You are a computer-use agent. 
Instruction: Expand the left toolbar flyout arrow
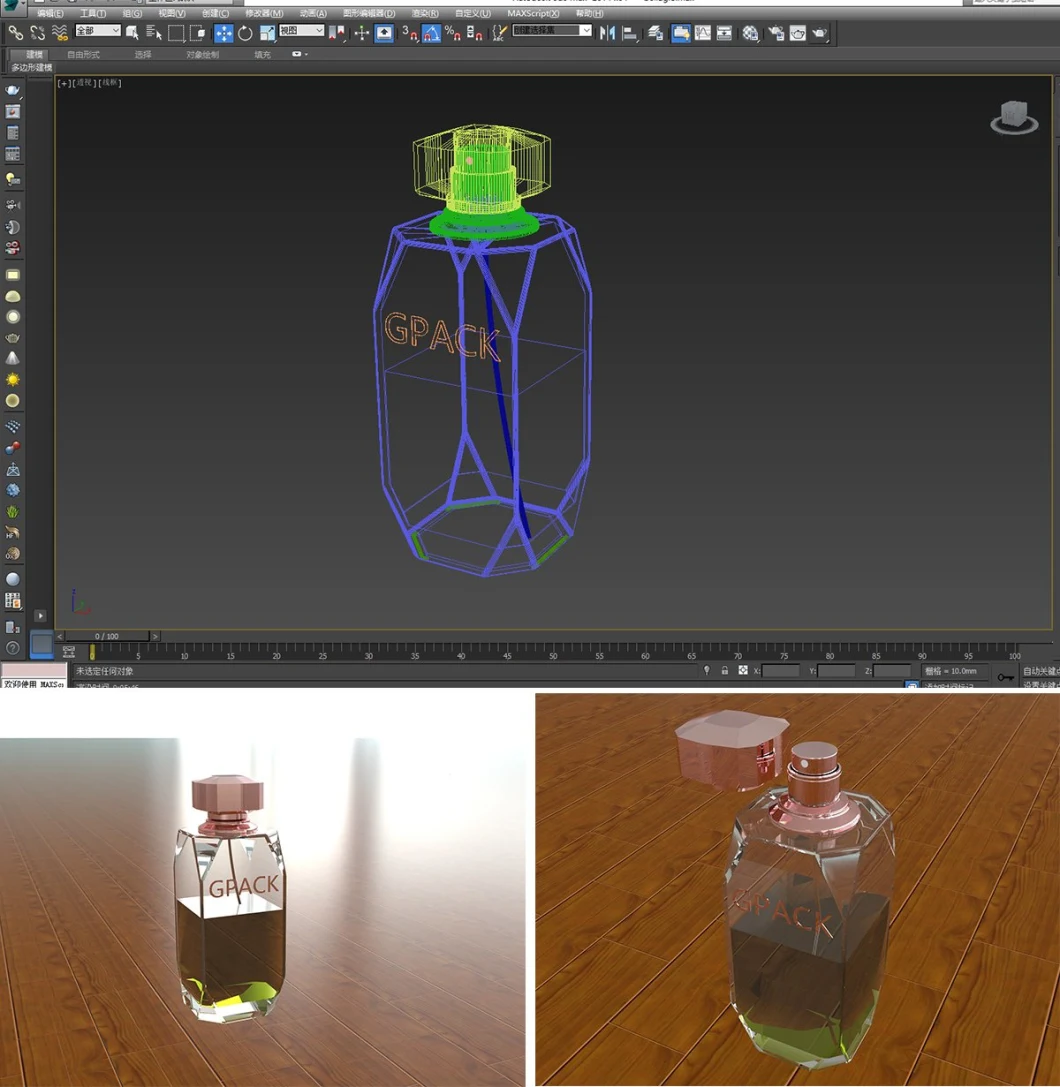(40, 616)
